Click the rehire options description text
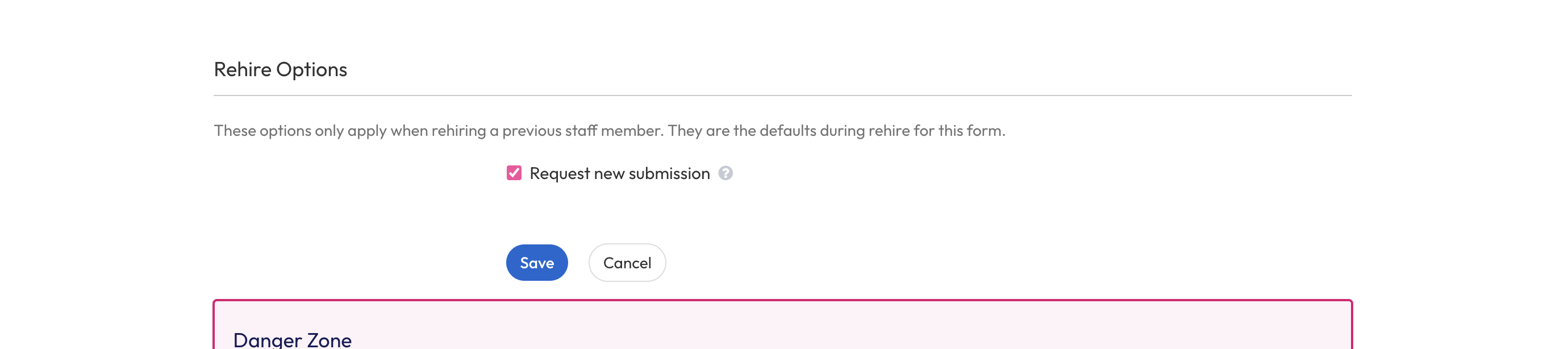 click(608, 129)
